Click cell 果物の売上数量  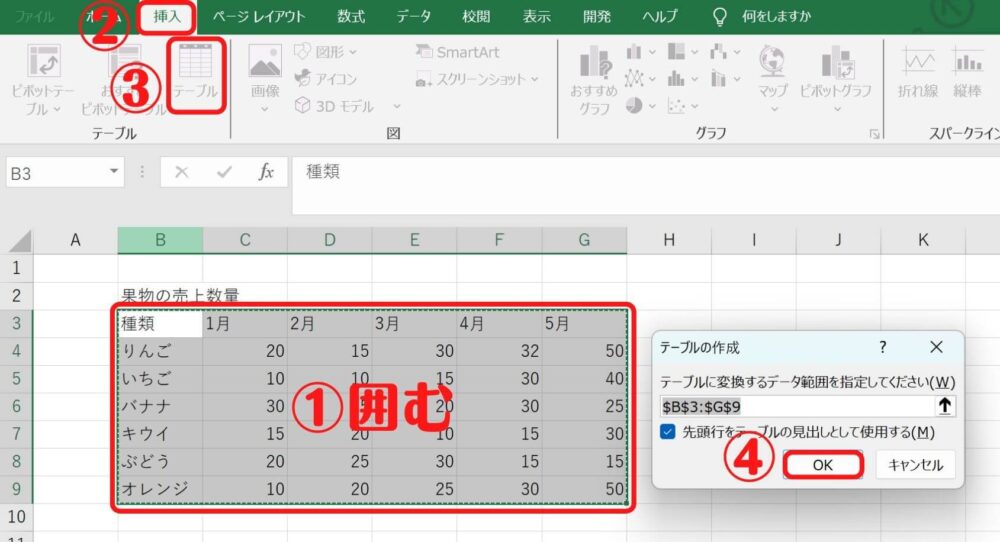pyautogui.click(x=180, y=295)
